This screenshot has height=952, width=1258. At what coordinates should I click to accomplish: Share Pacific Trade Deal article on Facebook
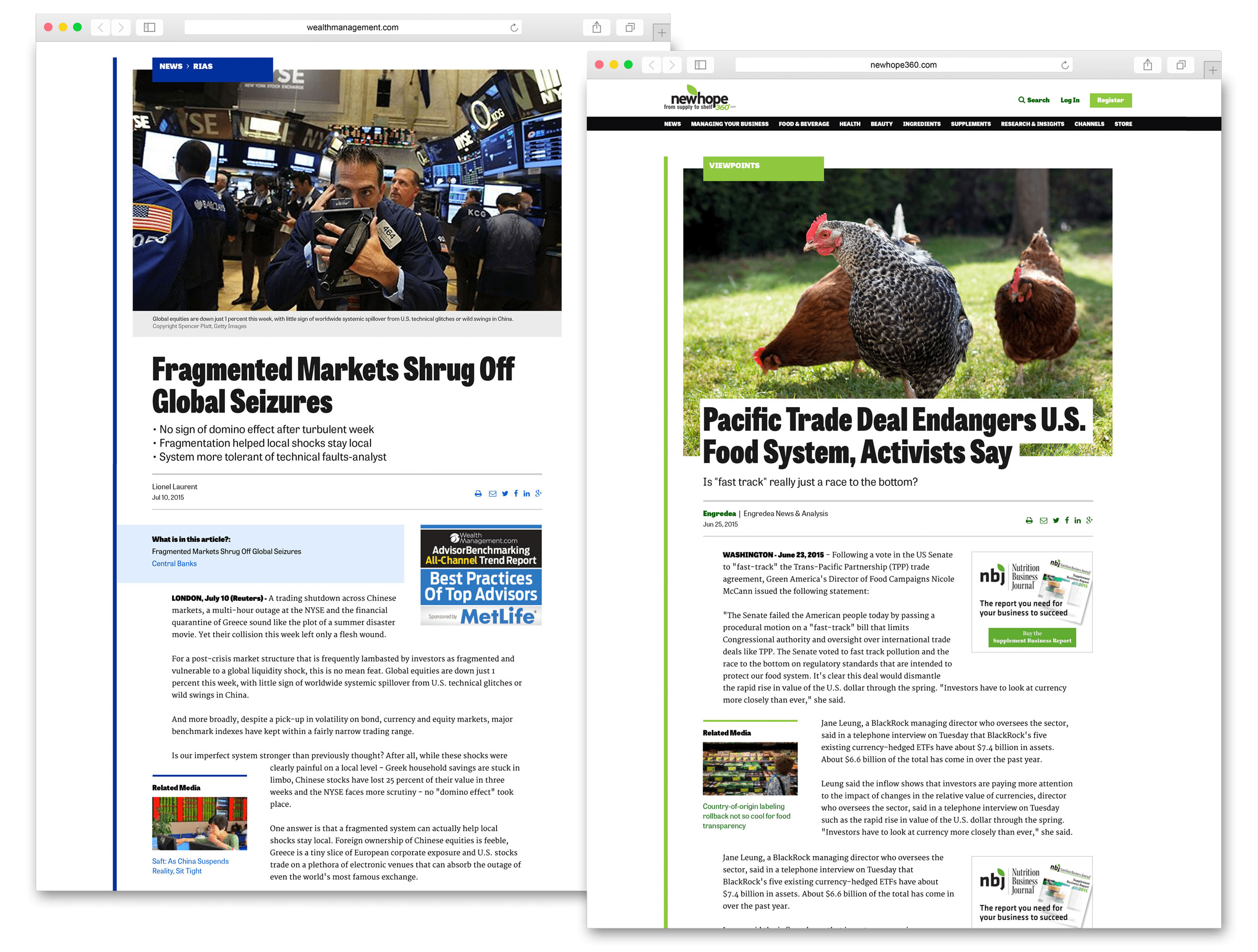tap(1067, 520)
